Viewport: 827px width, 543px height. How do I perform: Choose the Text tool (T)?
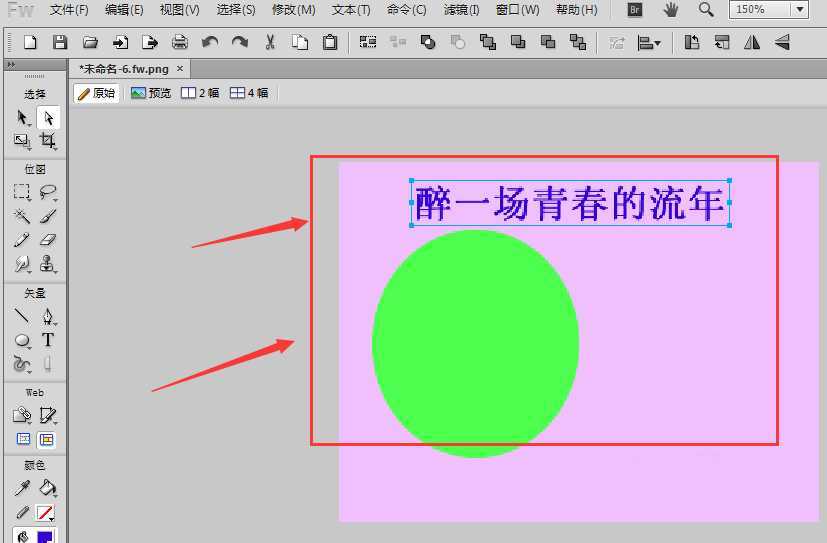(47, 340)
